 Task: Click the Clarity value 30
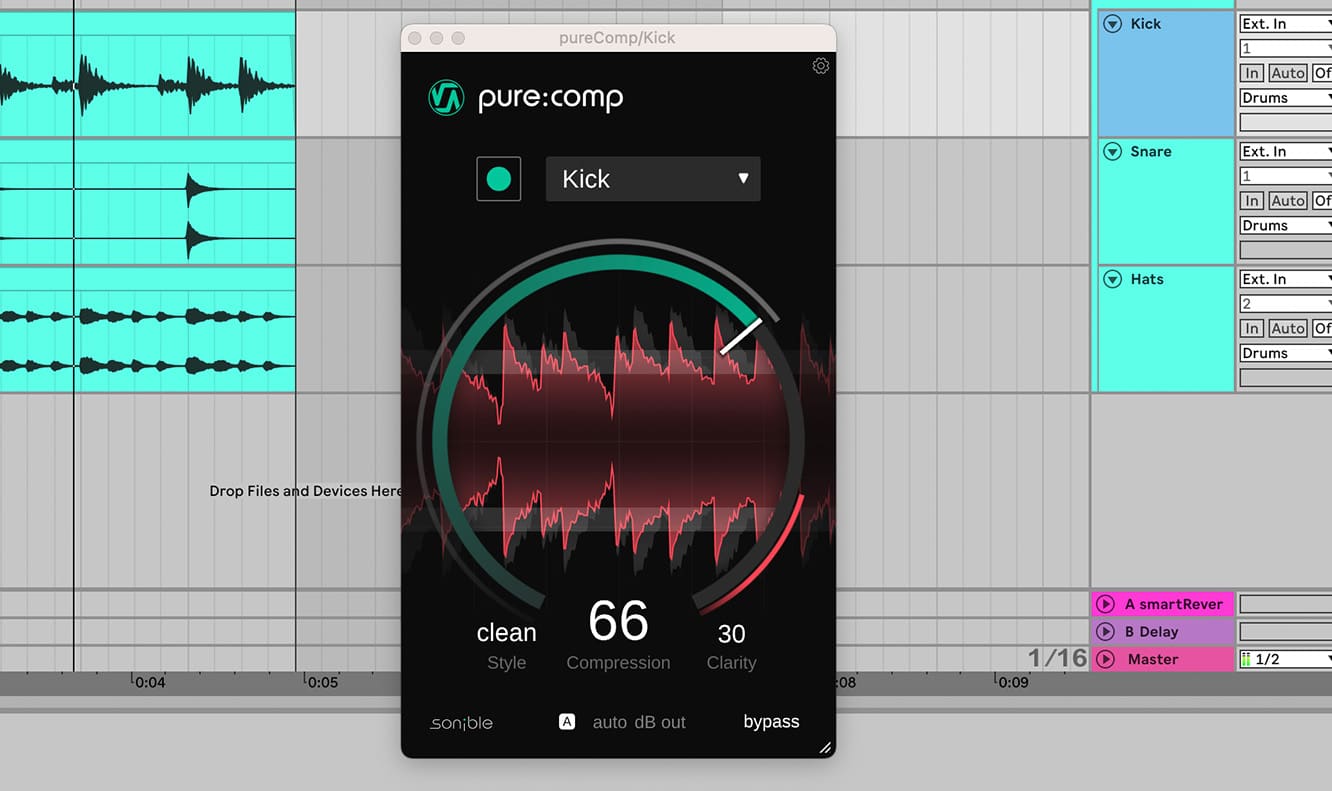tap(731, 634)
